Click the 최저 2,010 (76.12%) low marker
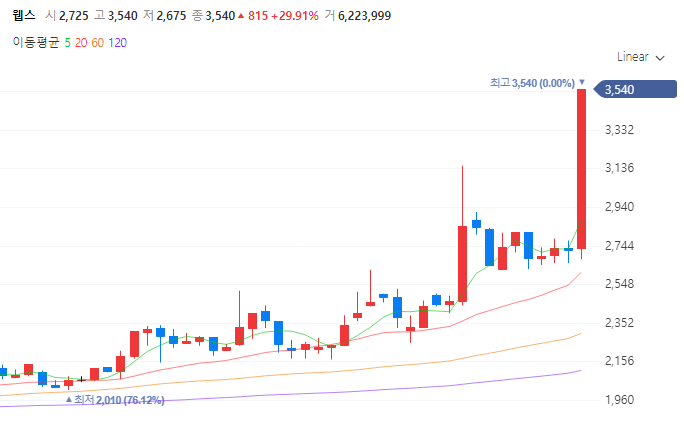Screen dimensions: 684x423 (115, 400)
